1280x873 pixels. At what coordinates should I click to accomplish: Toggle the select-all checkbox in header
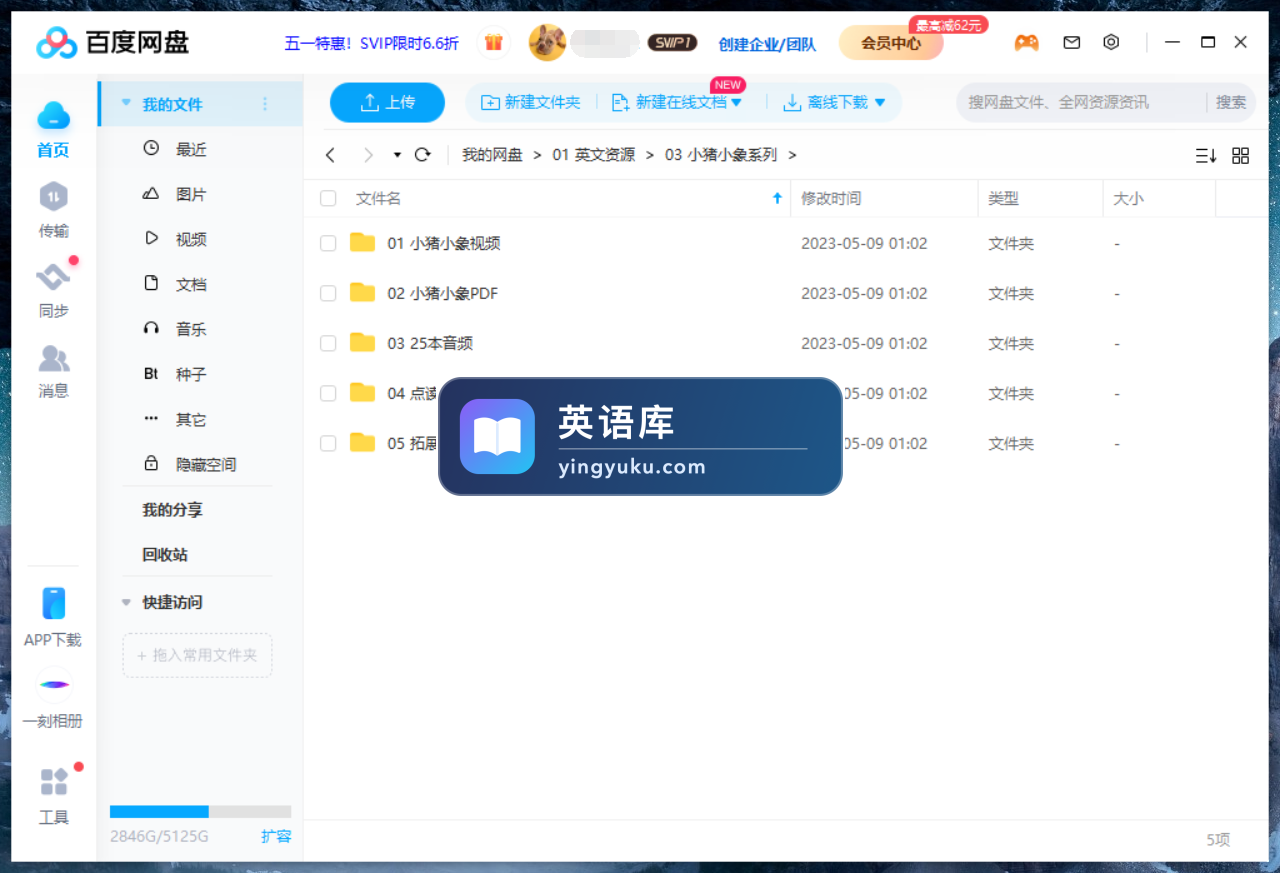(x=328, y=198)
